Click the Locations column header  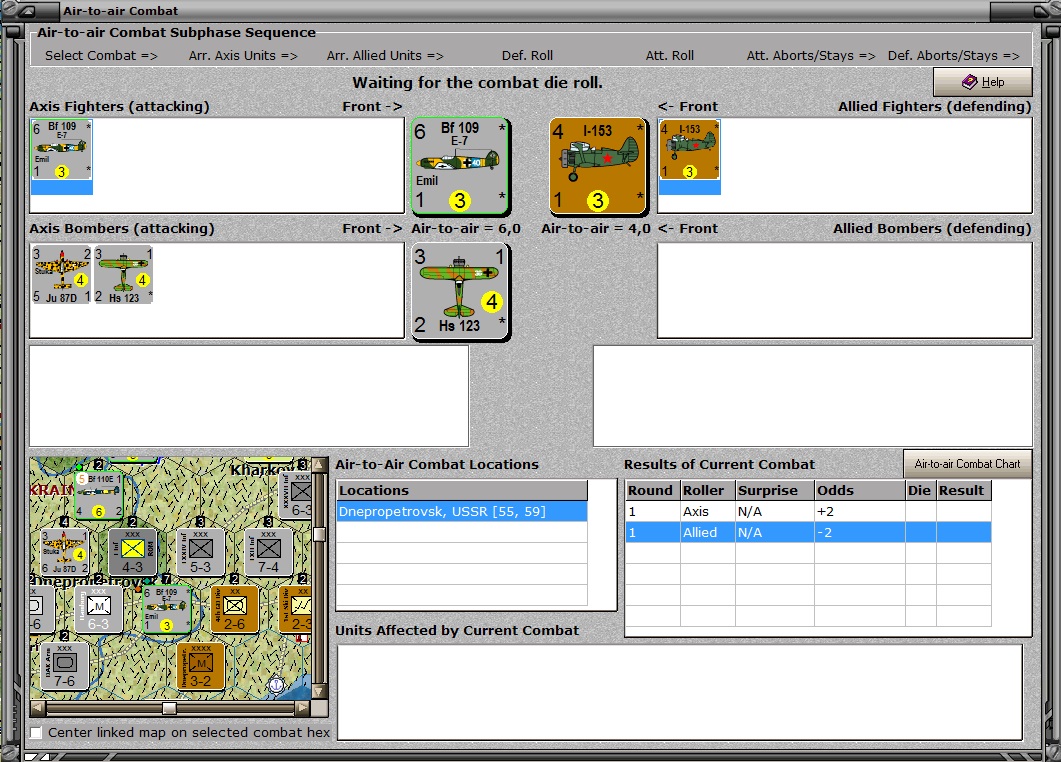[x=462, y=491]
